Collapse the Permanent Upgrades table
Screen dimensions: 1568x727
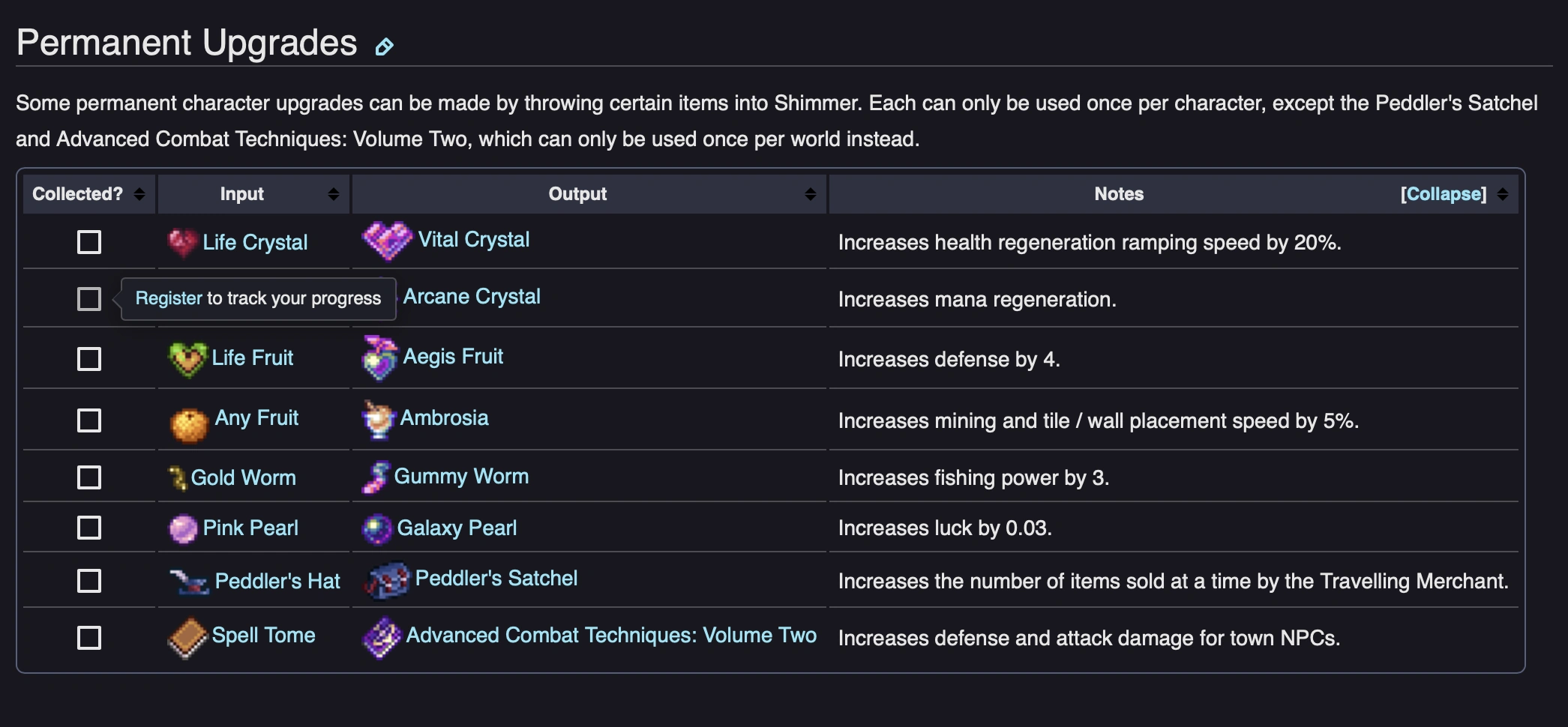click(1443, 194)
